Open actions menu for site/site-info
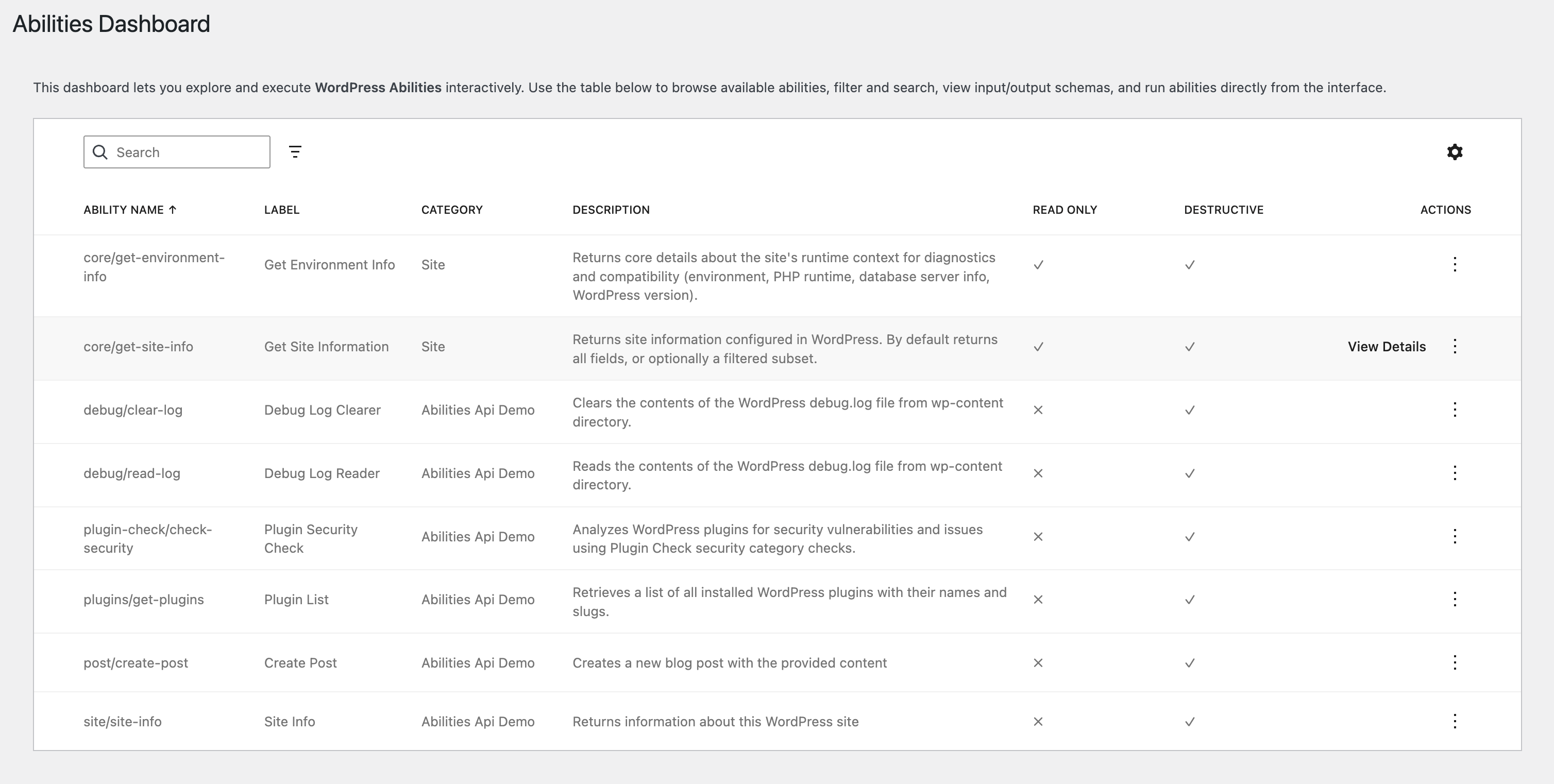The height and width of the screenshot is (784, 1554). (1455, 721)
